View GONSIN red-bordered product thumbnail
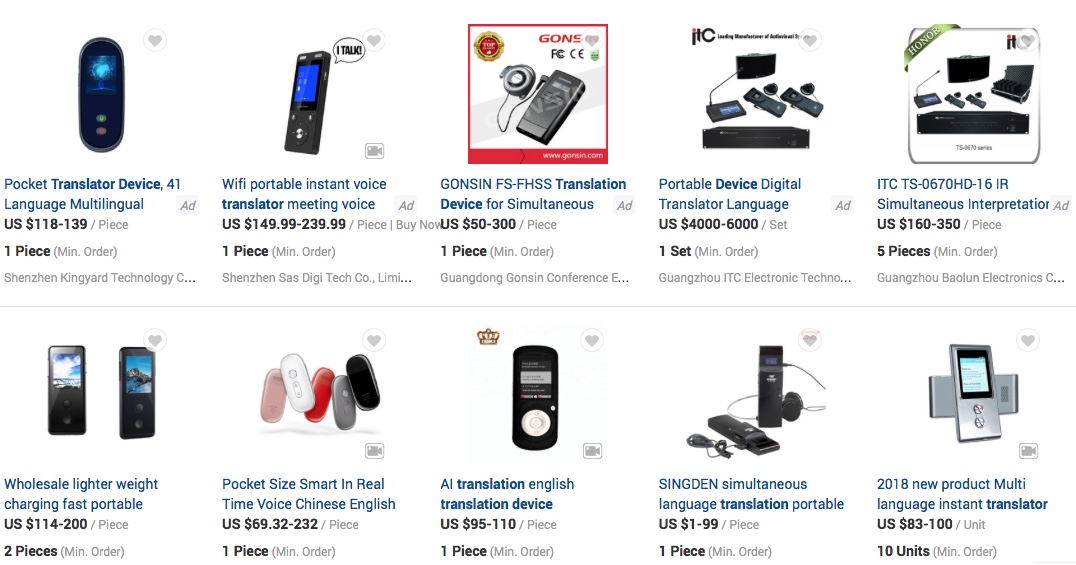Viewport: 1076px width, 565px height. tap(537, 94)
